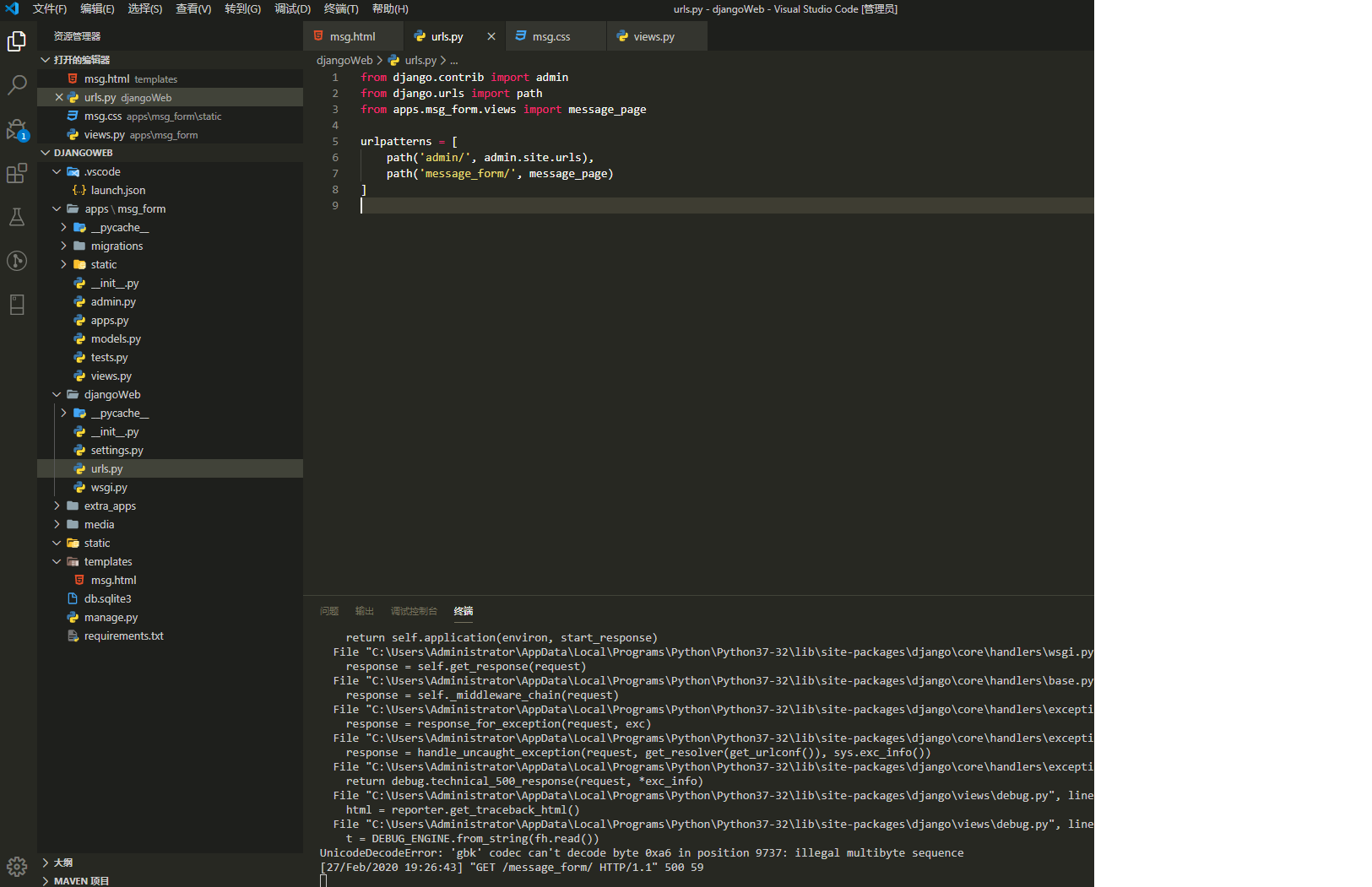Focus the terminal input prompt

click(x=323, y=881)
